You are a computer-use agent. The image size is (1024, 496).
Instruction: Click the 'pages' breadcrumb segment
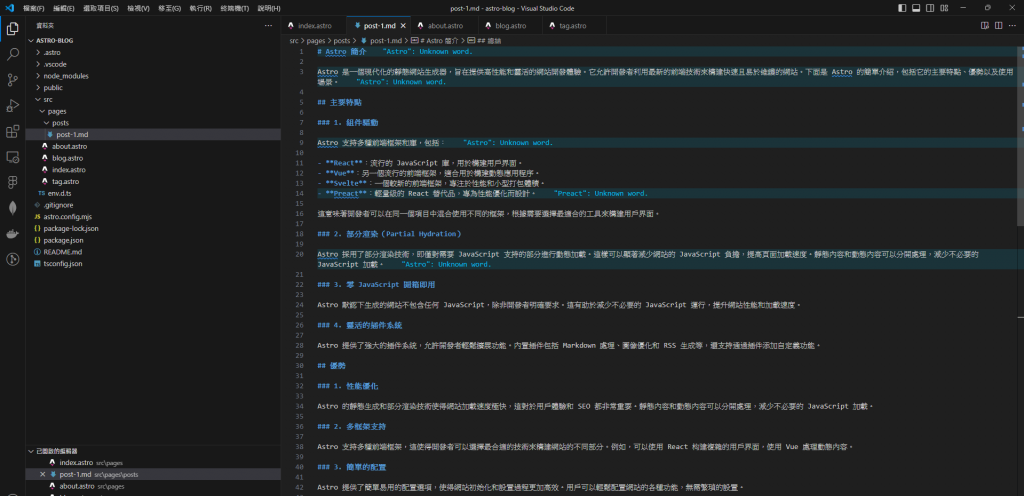click(x=316, y=40)
